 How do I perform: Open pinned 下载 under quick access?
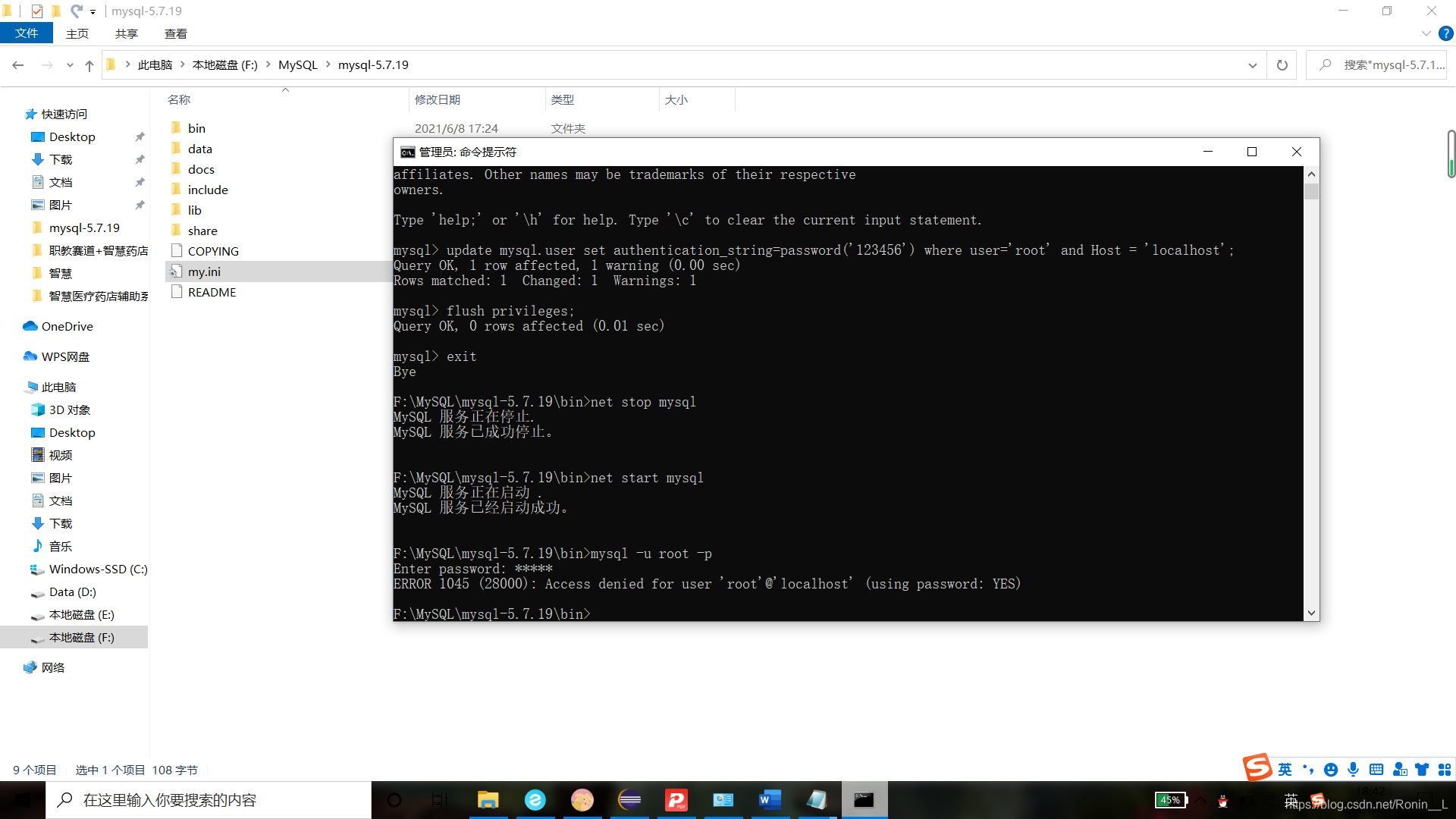(x=61, y=159)
